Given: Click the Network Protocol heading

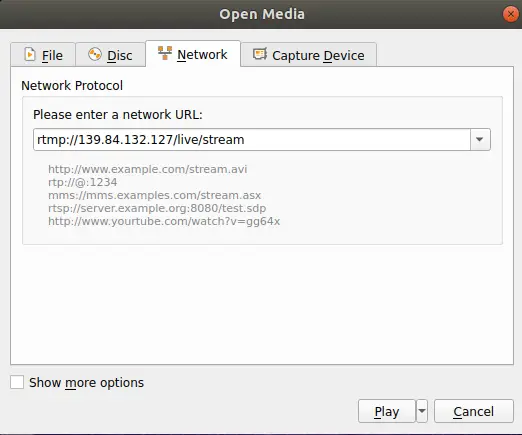Looking at the screenshot, I should pos(72,86).
